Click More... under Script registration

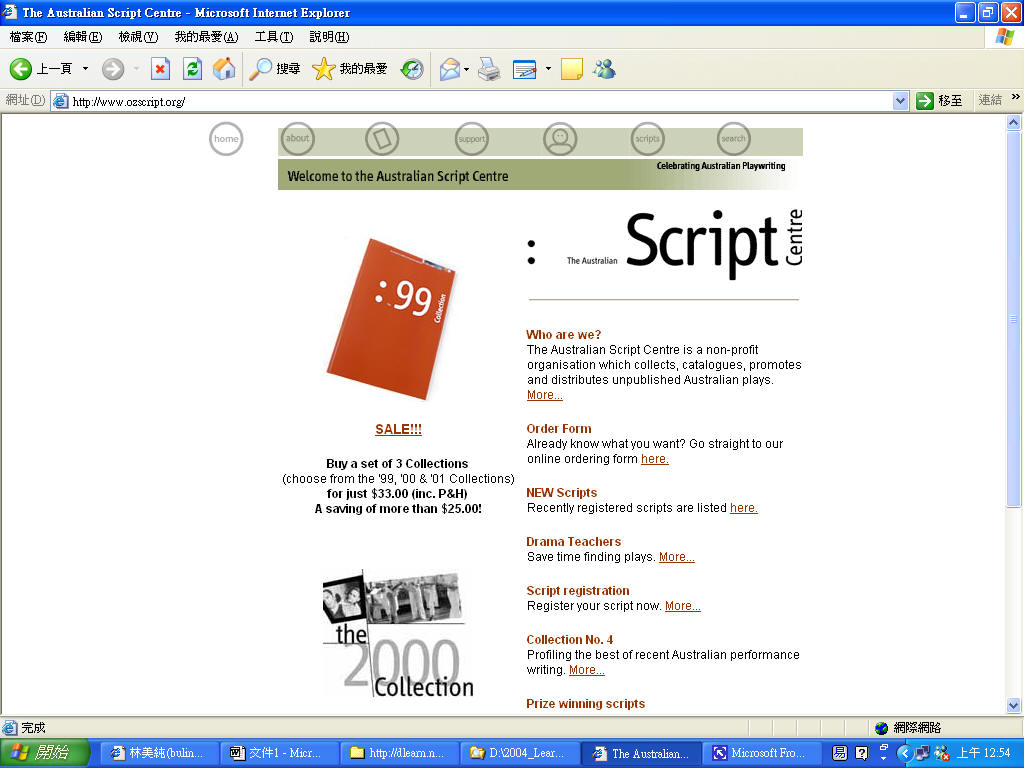682,606
